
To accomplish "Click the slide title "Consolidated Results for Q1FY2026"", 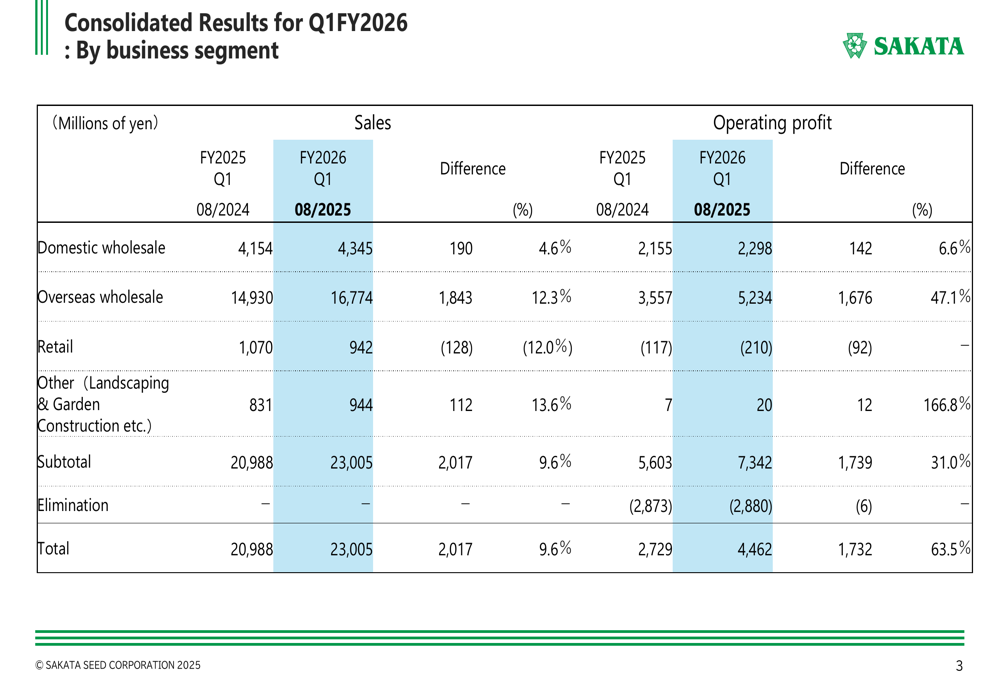I will tap(235, 22).
